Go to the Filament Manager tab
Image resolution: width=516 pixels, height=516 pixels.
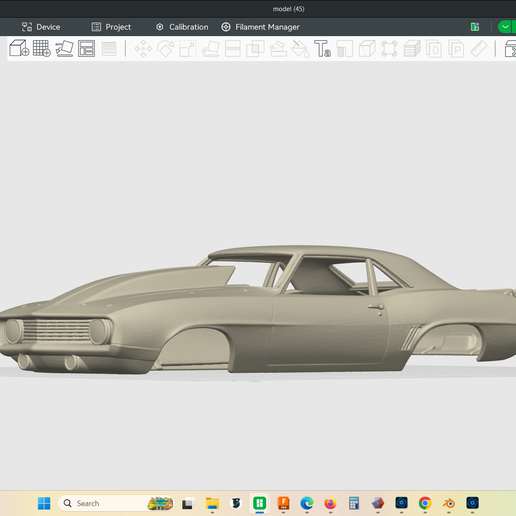(x=260, y=27)
